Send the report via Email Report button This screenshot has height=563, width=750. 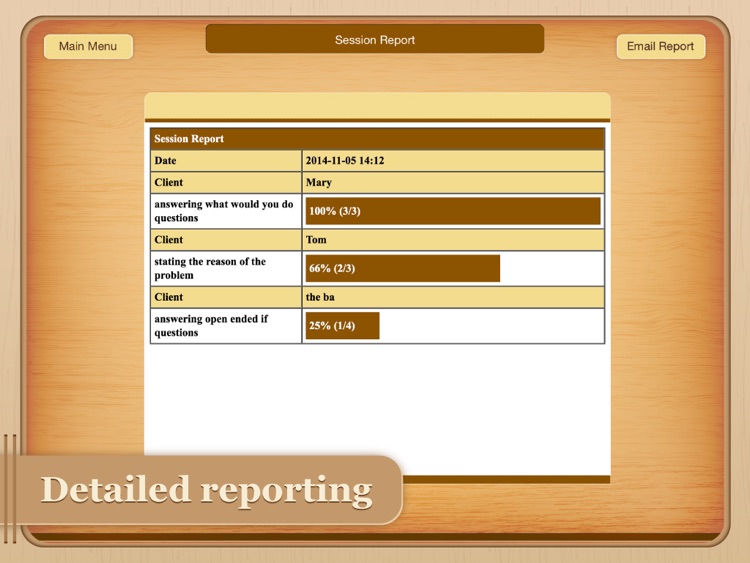click(x=661, y=46)
